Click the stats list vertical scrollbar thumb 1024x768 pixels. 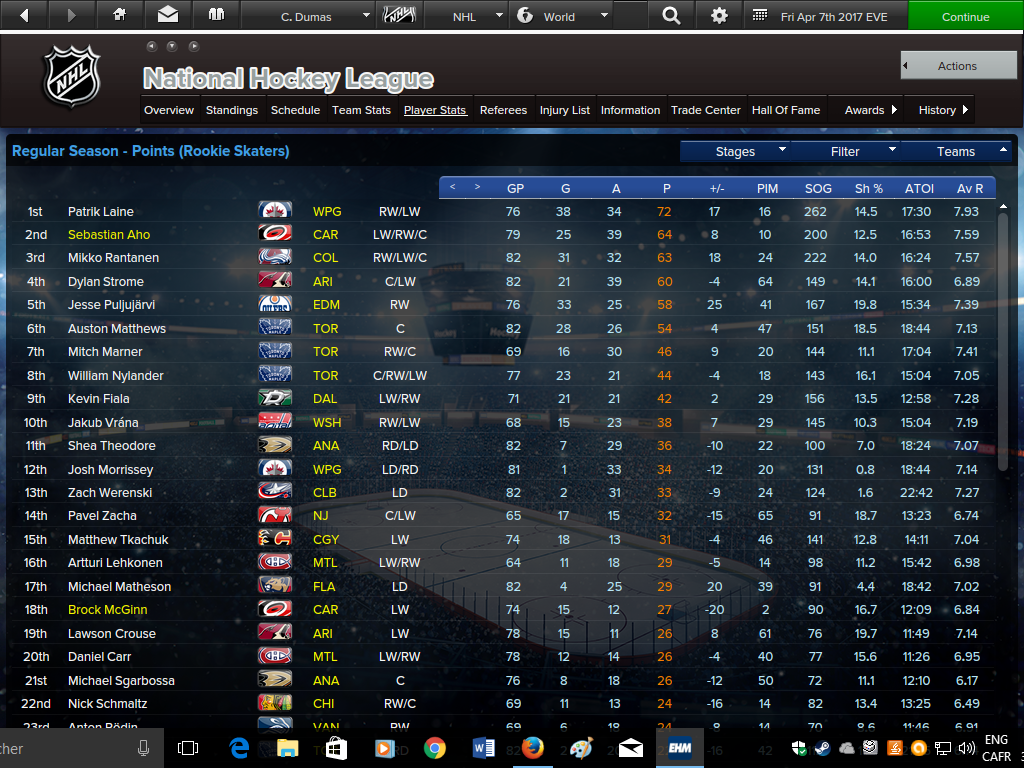coord(1003,340)
